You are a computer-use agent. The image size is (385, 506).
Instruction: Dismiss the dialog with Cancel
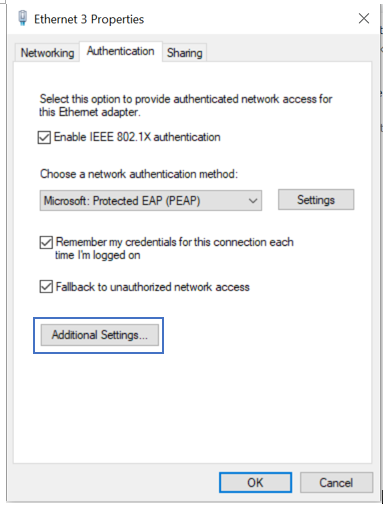[336, 482]
